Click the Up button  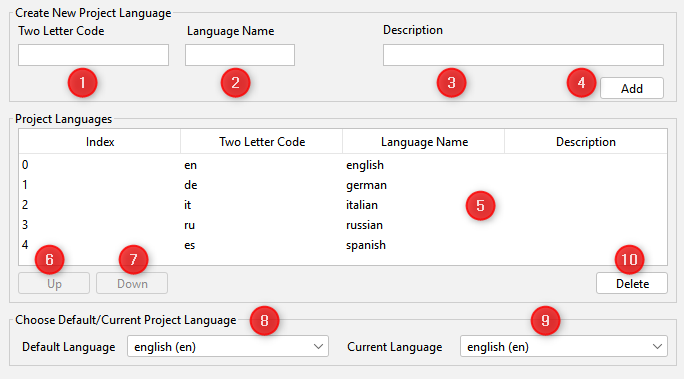[x=54, y=283]
